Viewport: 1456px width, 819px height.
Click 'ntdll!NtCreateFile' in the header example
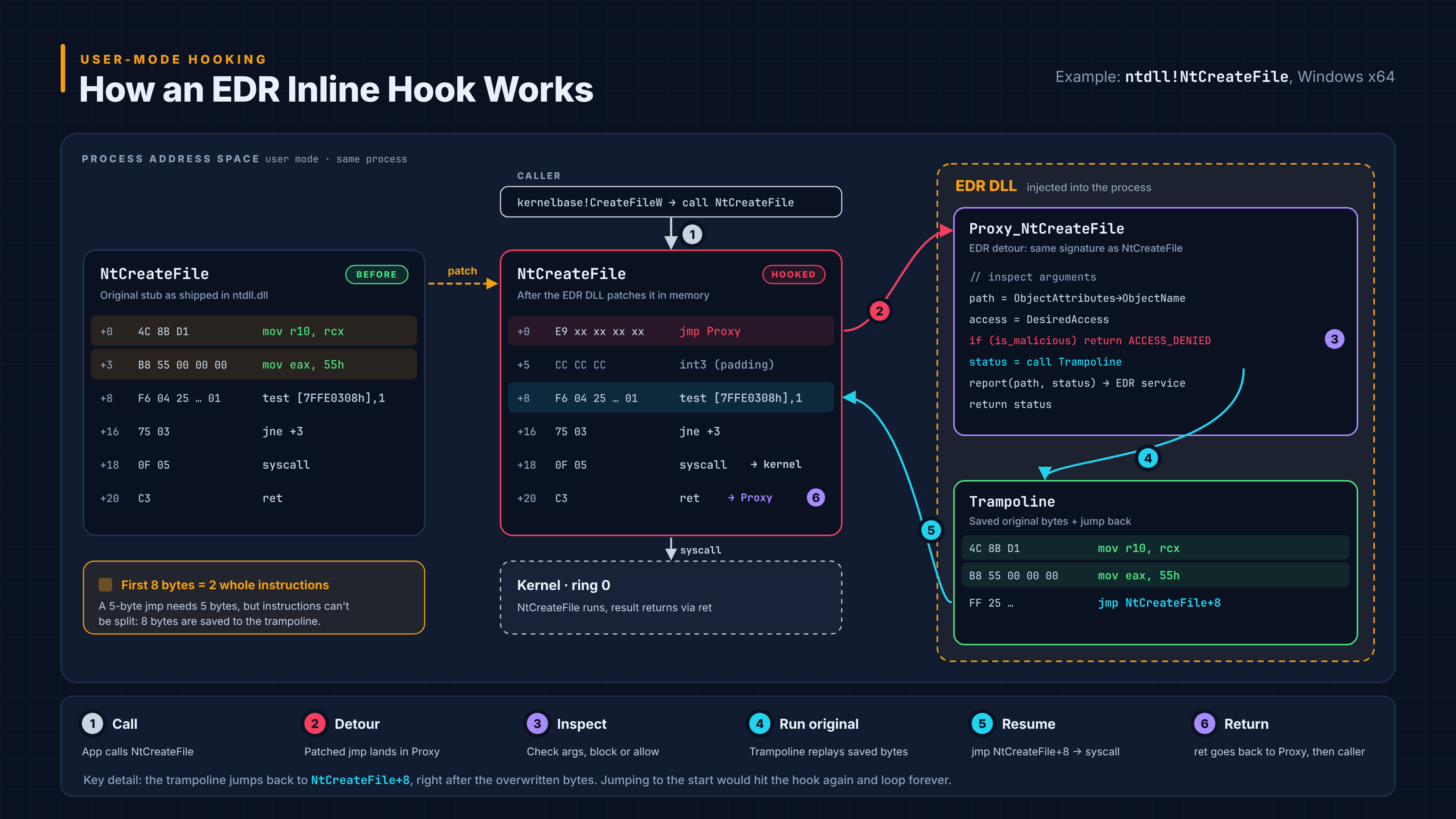(x=1207, y=76)
